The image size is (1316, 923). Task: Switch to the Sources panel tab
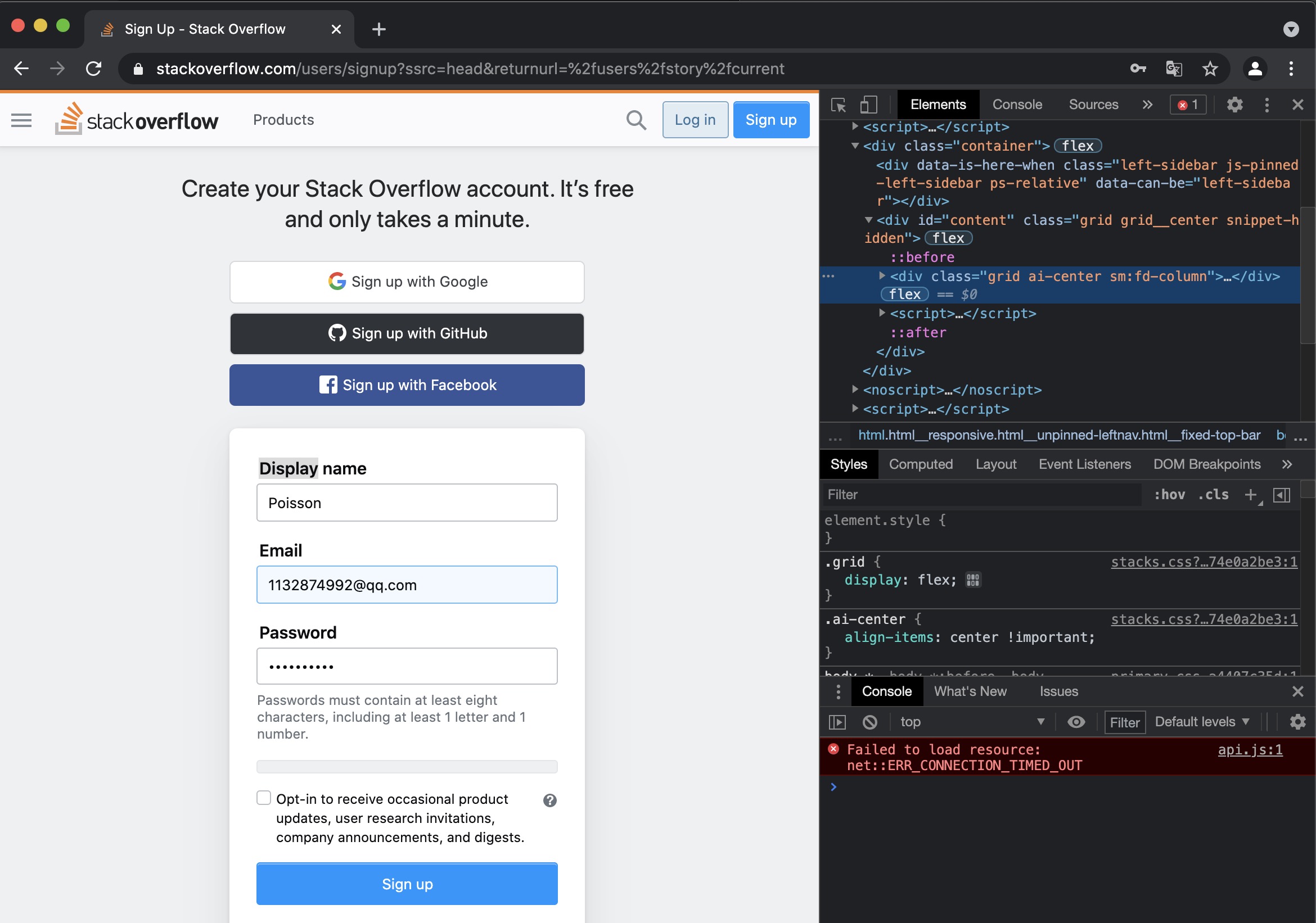(1093, 105)
